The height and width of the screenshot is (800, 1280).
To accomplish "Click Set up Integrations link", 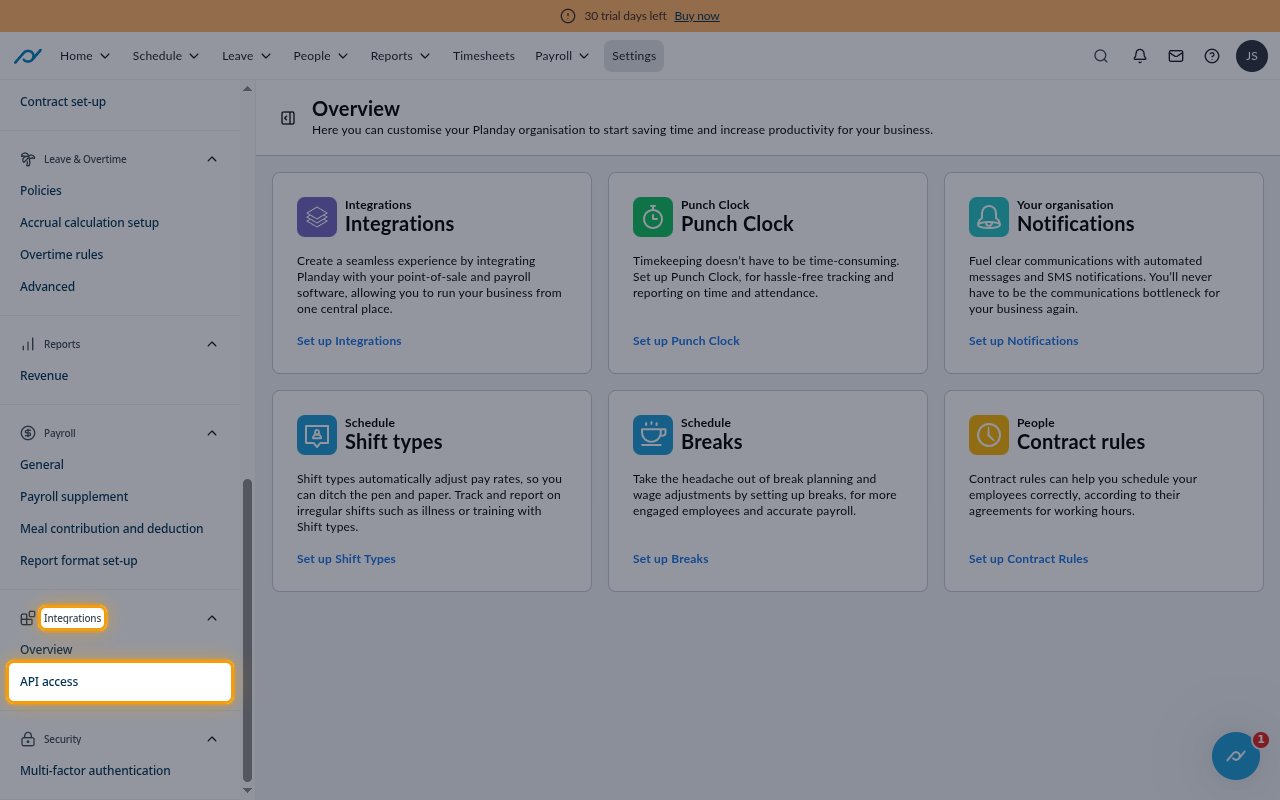I will pyautogui.click(x=349, y=341).
